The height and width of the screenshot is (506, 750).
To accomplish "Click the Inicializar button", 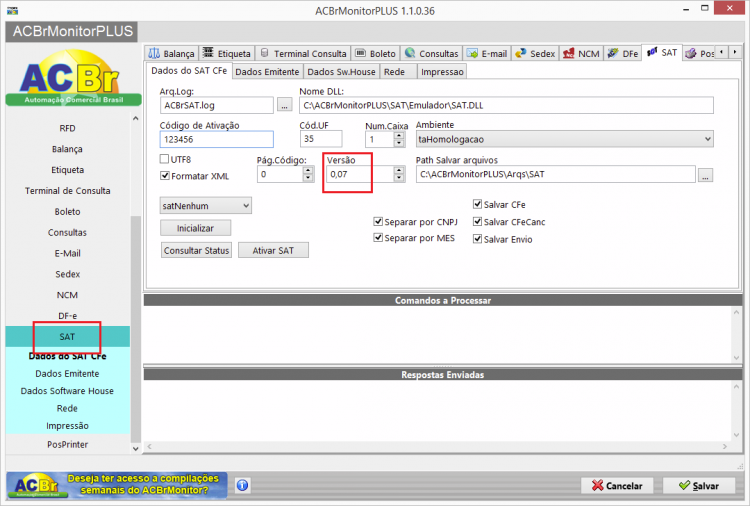I will [195, 228].
